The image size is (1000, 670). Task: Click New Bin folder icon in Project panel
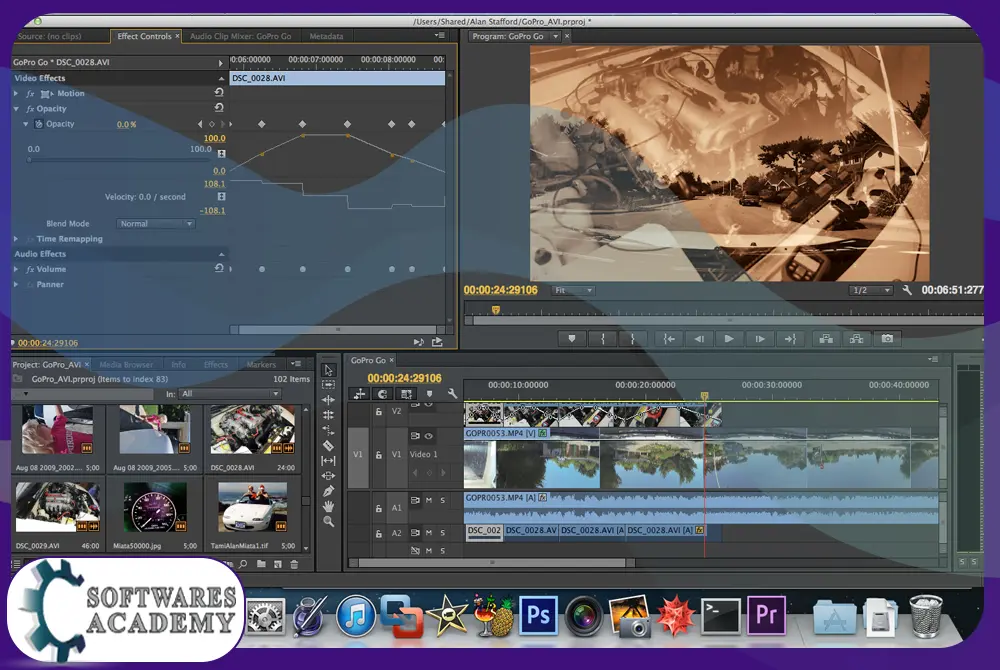pyautogui.click(x=261, y=564)
